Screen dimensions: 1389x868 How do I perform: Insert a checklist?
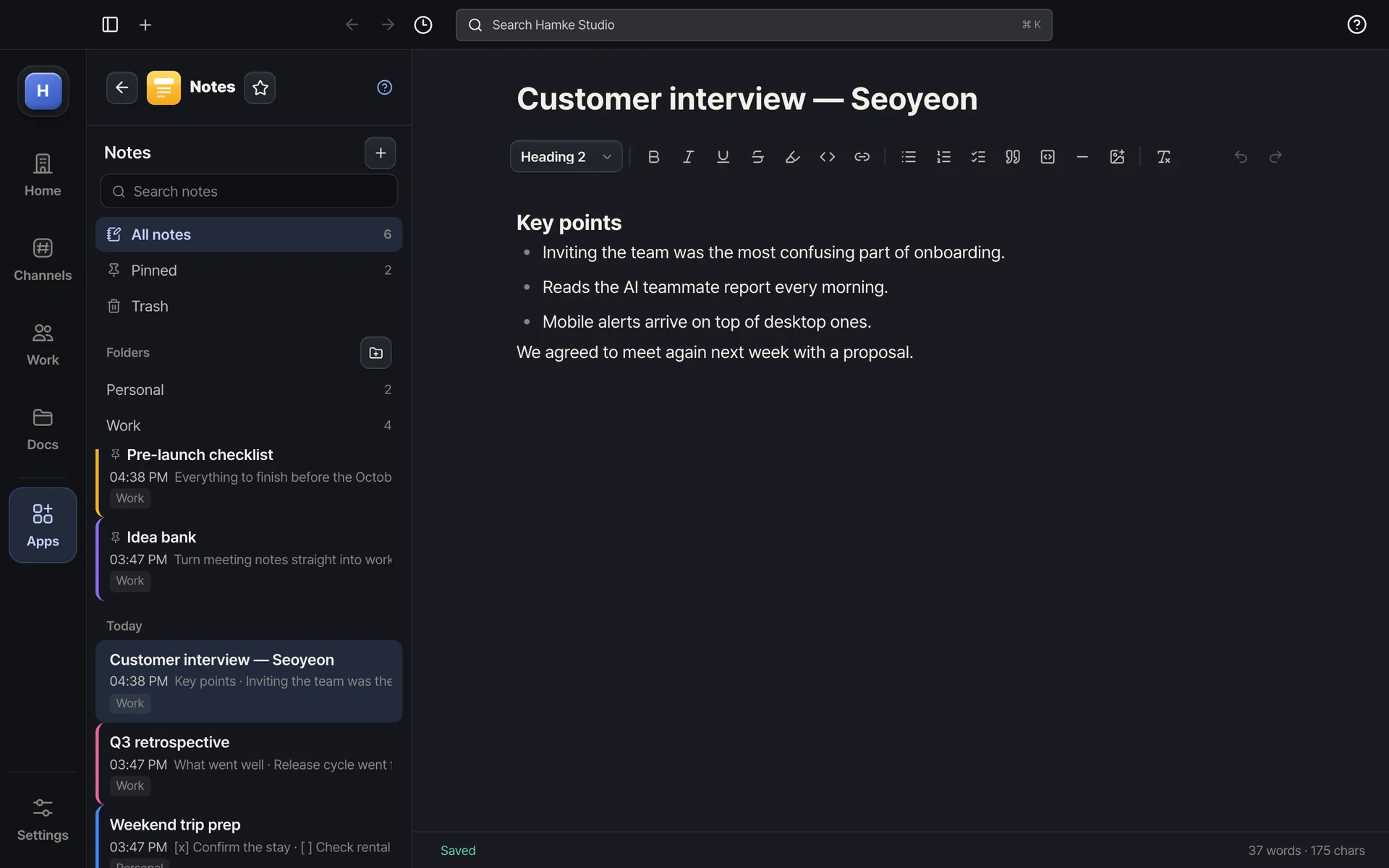(978, 157)
